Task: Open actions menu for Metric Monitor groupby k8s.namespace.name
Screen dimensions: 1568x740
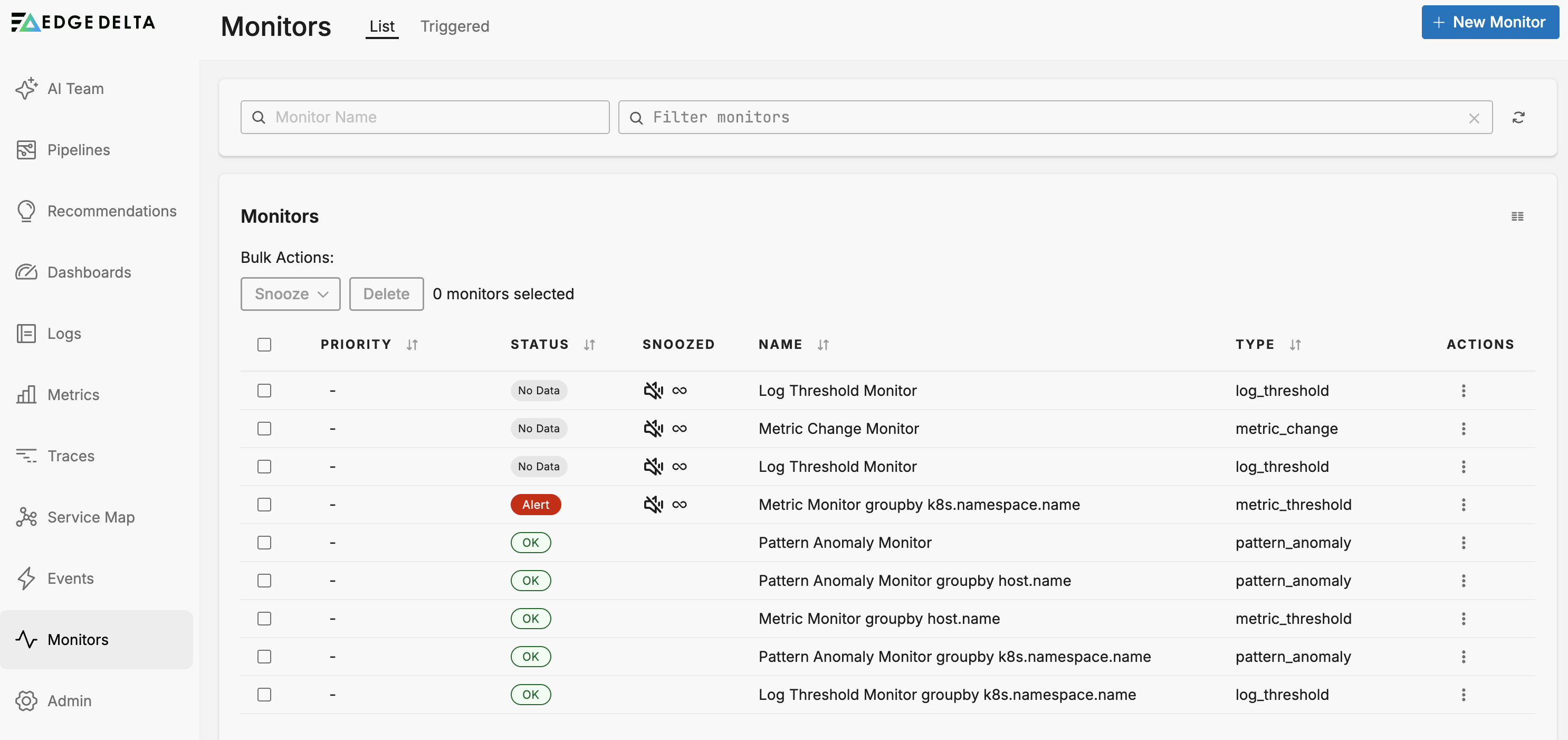Action: click(x=1464, y=504)
